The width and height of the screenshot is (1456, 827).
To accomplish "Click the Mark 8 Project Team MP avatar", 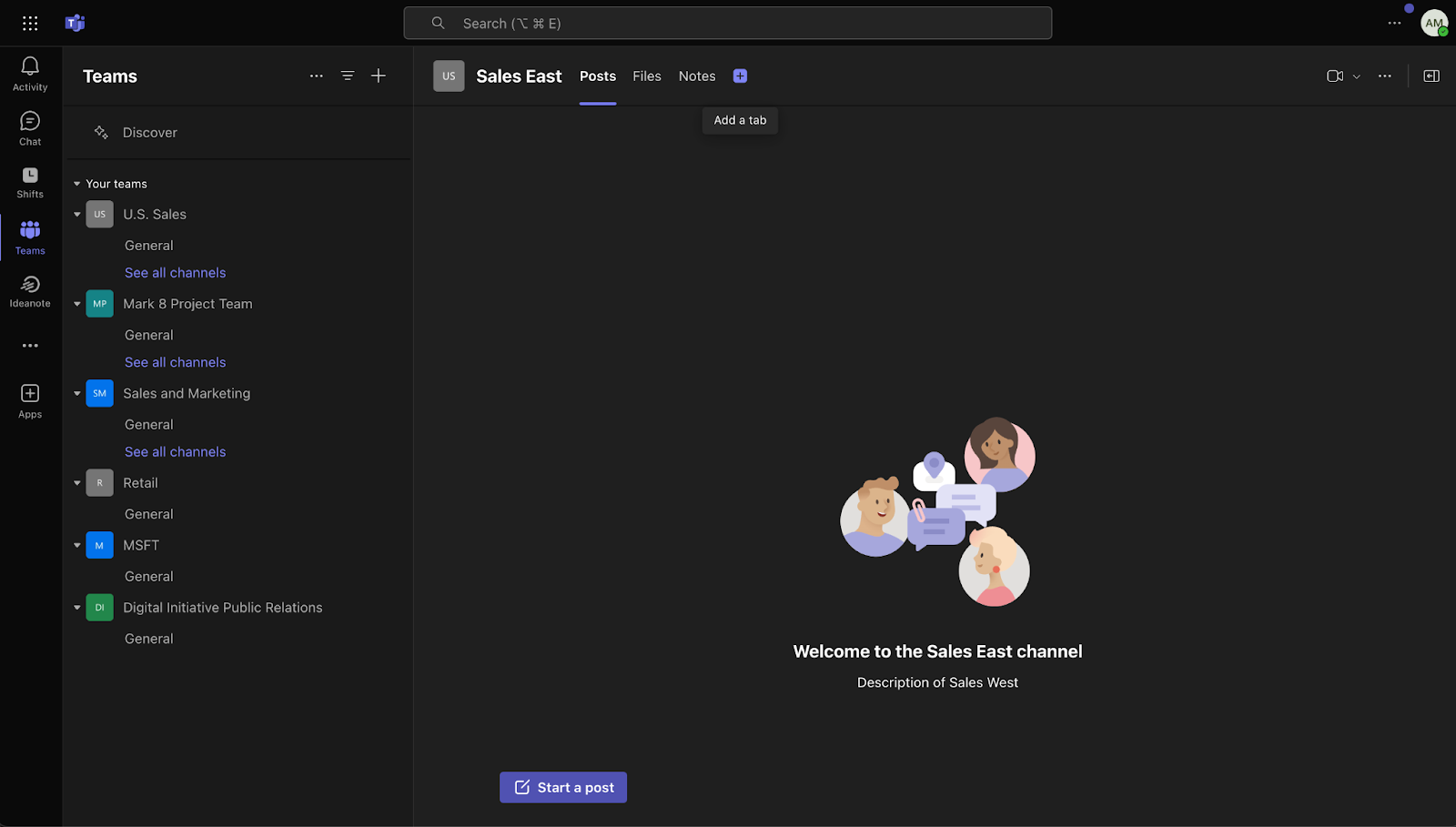I will click(x=100, y=304).
